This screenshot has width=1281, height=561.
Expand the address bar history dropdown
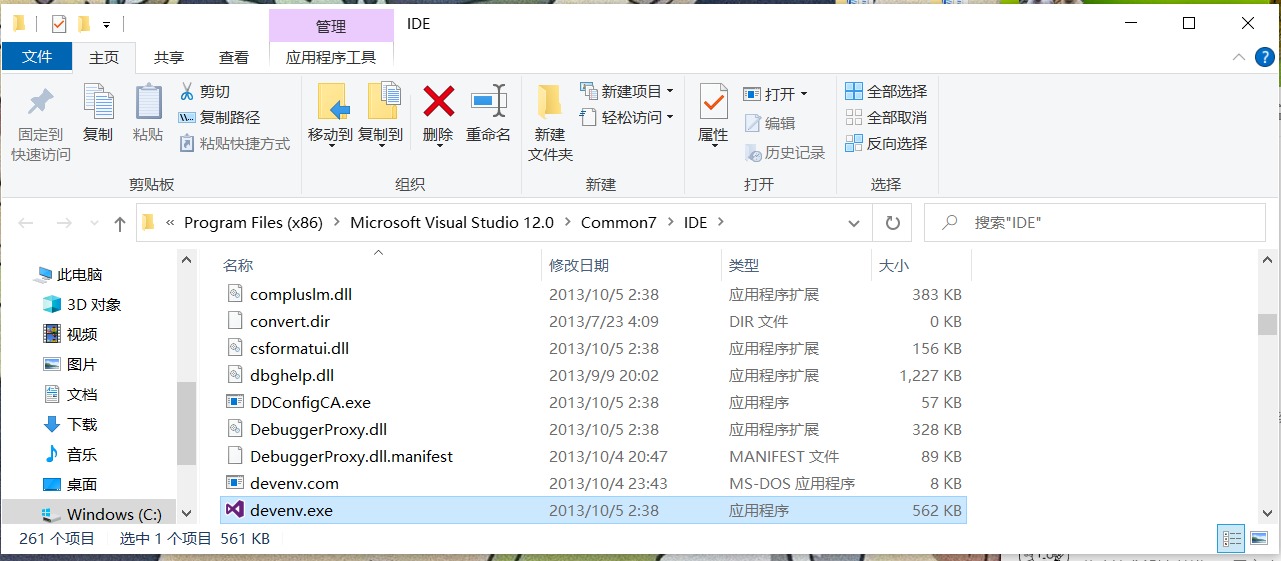[x=854, y=223]
